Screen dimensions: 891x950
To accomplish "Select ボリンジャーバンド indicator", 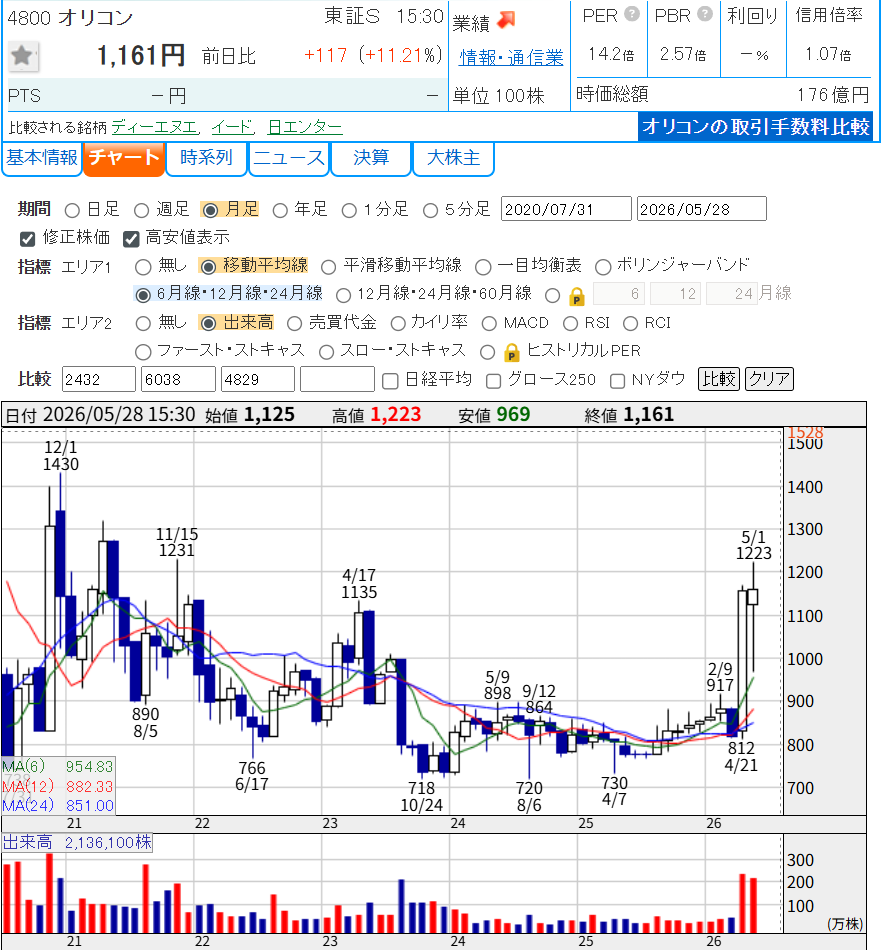I will pos(603,267).
